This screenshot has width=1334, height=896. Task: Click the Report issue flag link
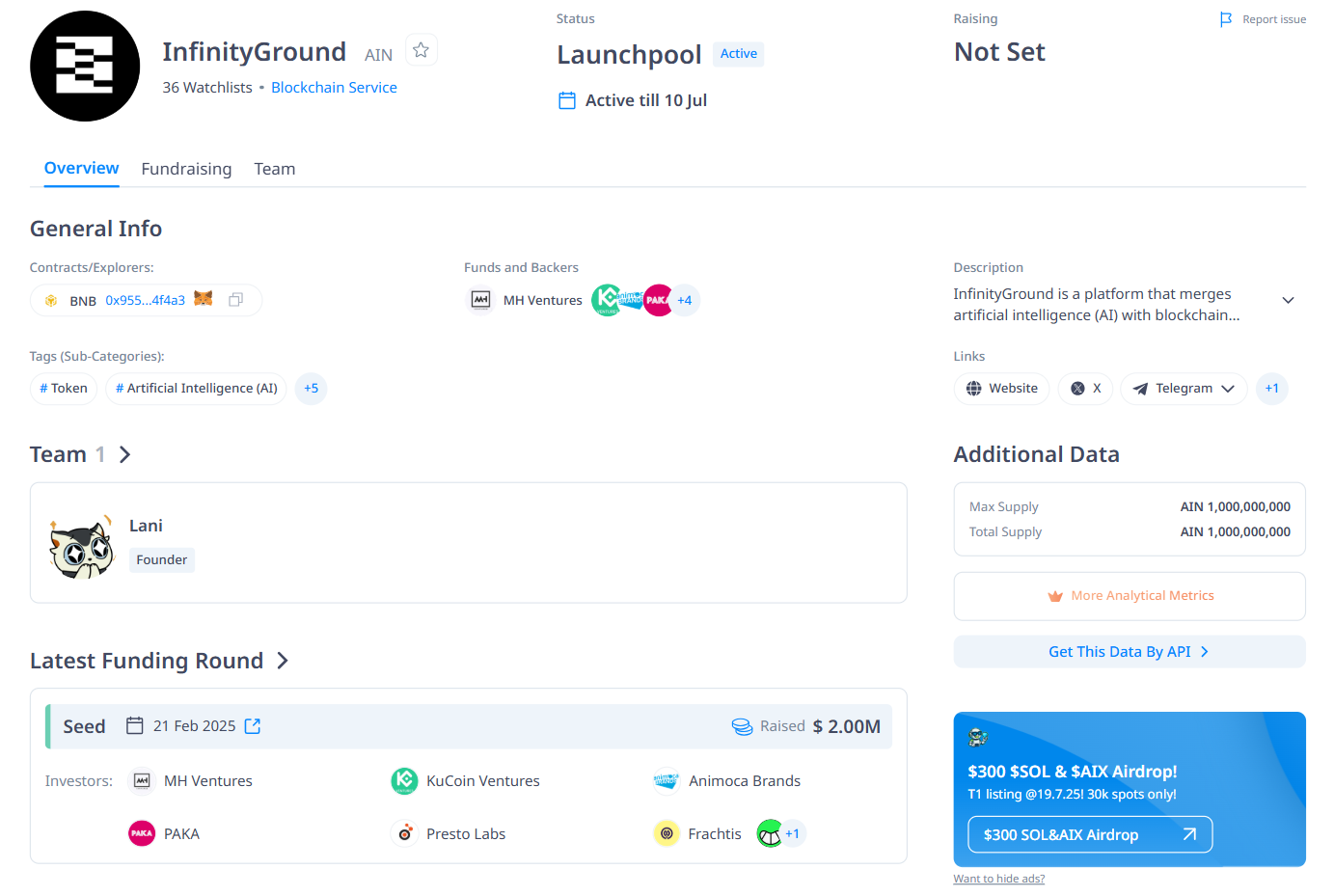(1263, 19)
